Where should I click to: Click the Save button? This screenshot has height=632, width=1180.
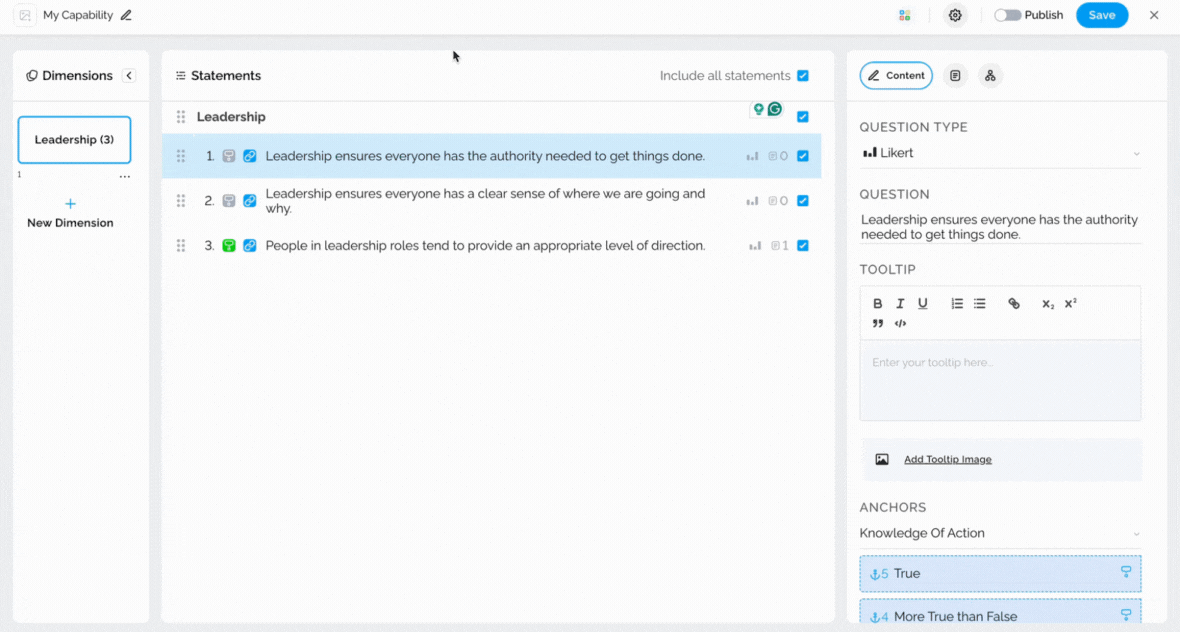1102,15
